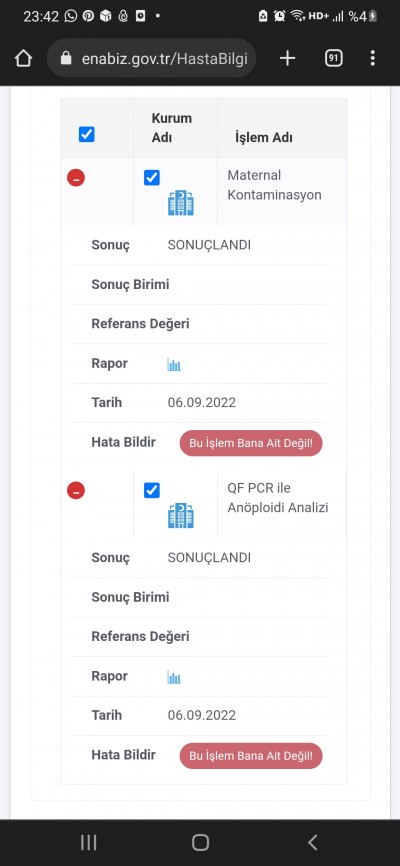Uncheck the QF PCR ile Anöploidi row checkbox
Screen dimensions: 400x866
coord(152,490)
